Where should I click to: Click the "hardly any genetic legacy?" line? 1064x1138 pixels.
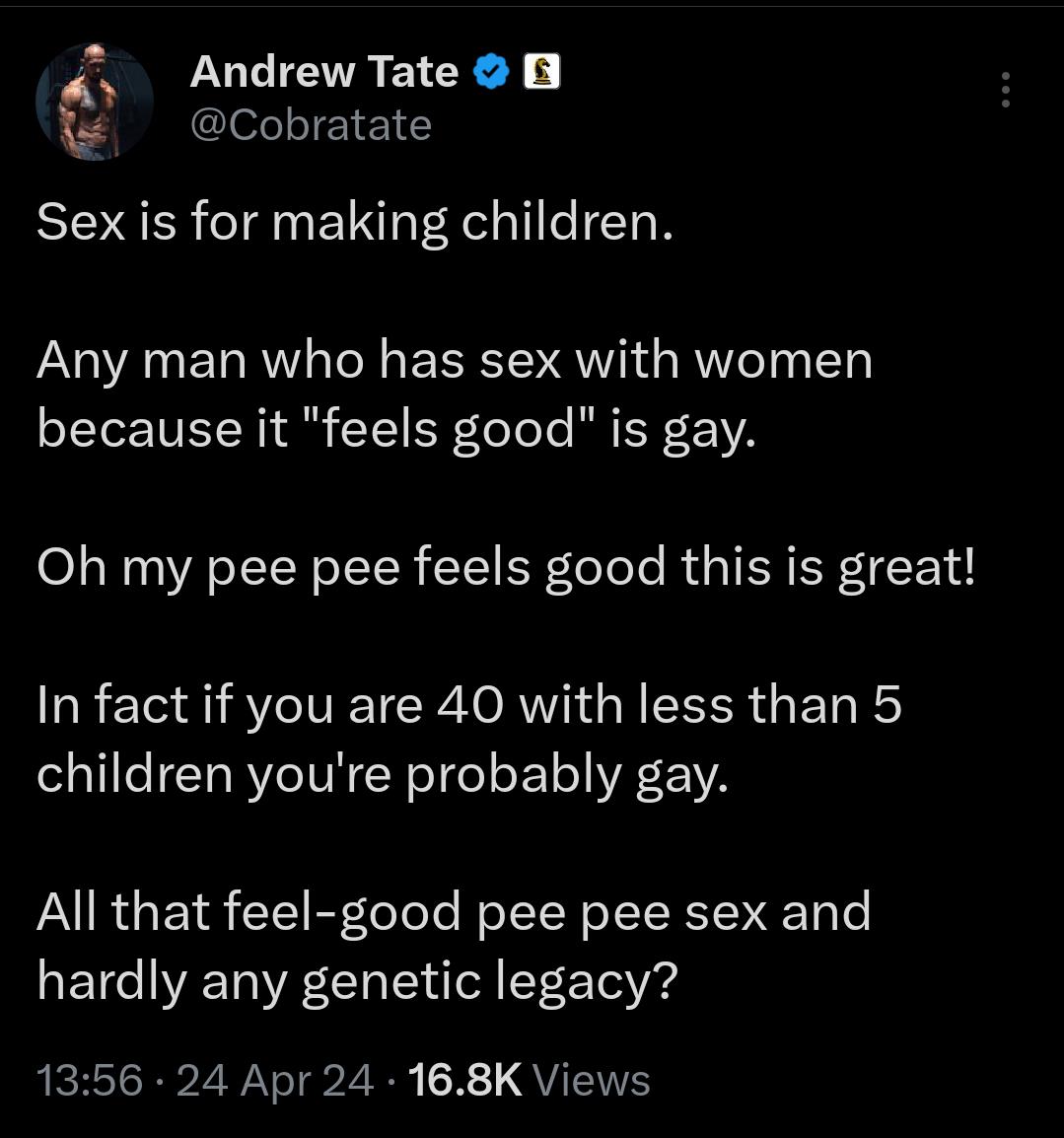358,981
